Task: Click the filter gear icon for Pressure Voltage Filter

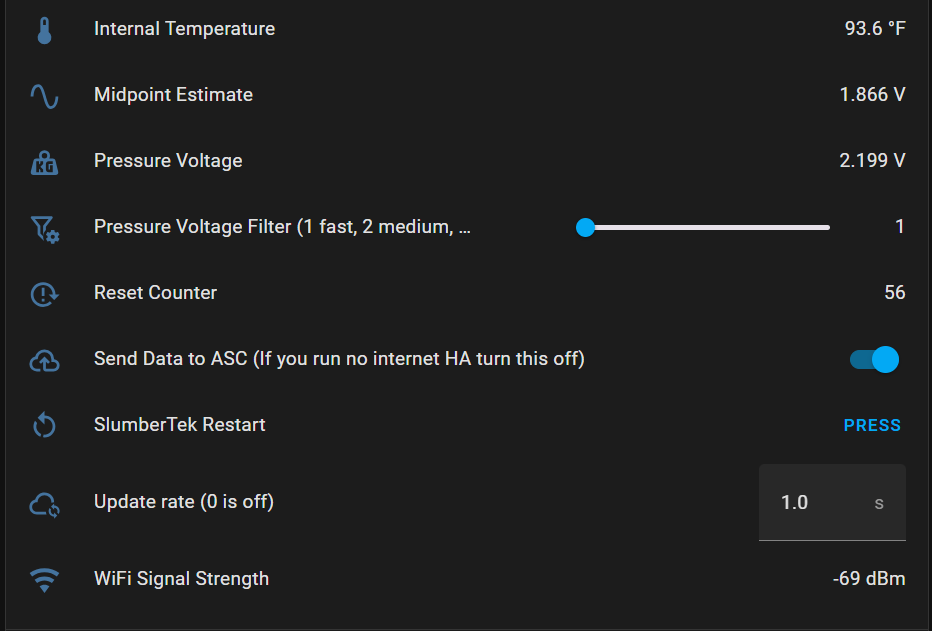Action: tap(45, 229)
